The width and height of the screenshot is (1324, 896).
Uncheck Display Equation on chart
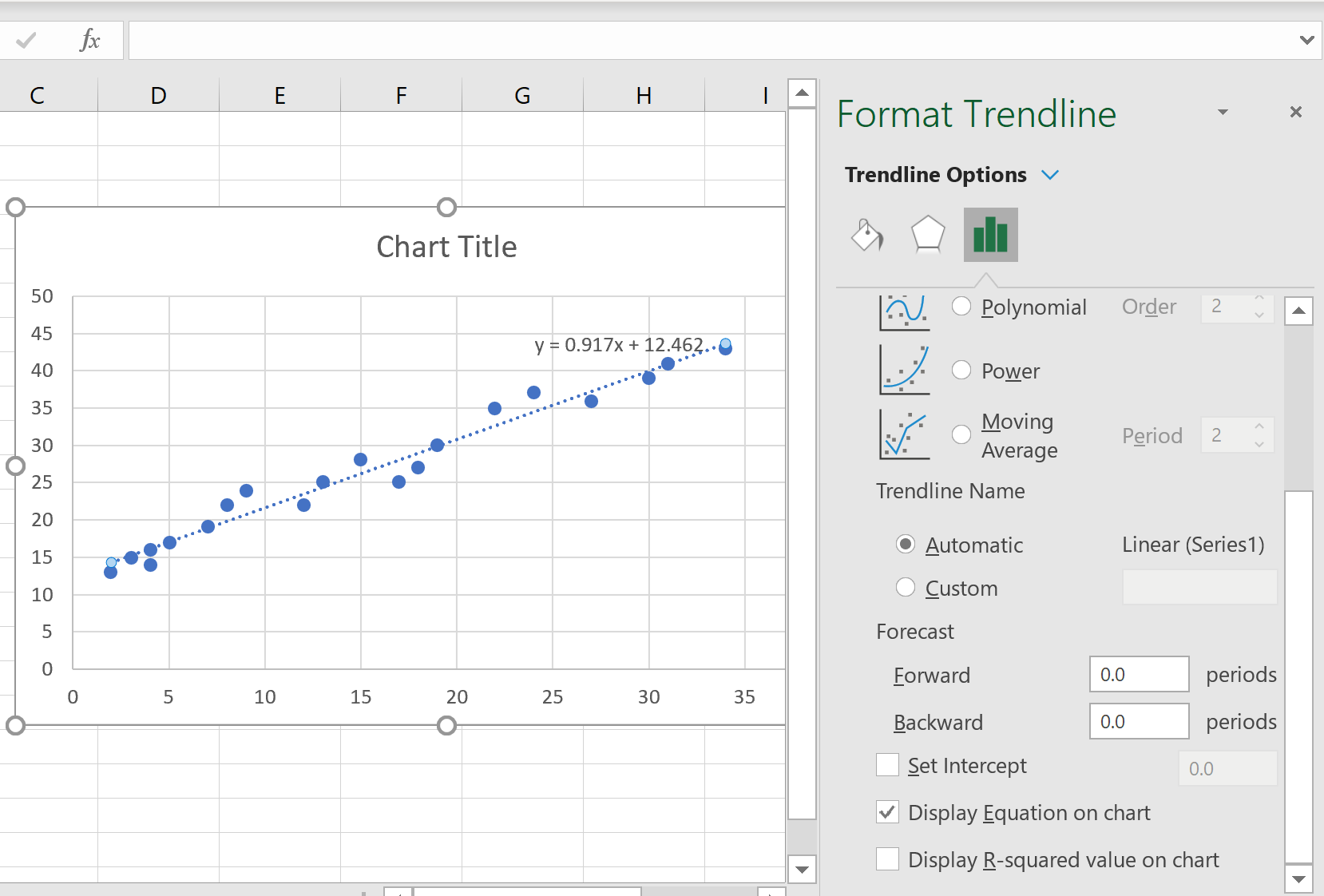(x=887, y=812)
